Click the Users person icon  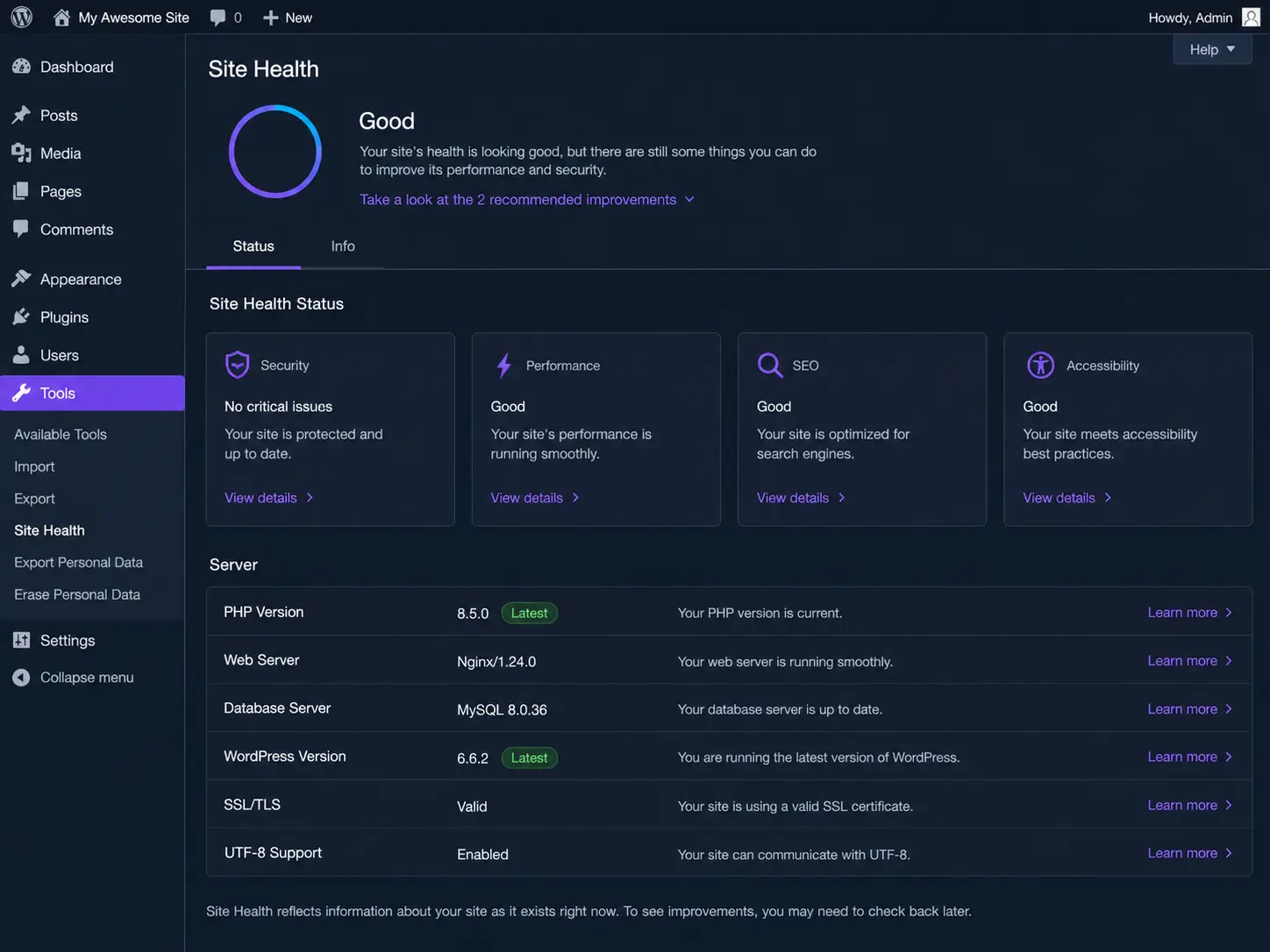(22, 355)
